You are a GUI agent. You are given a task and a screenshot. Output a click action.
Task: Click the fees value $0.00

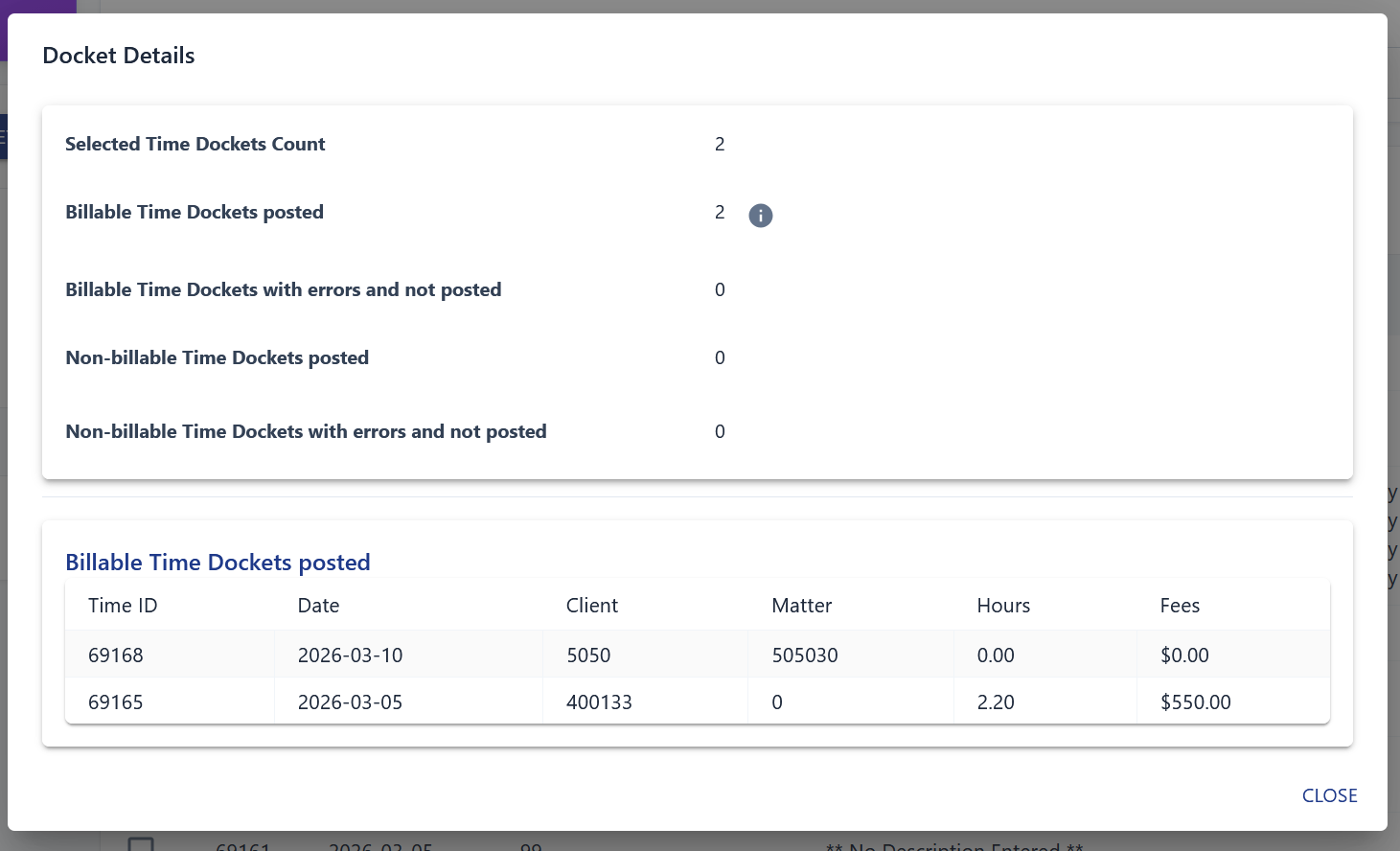(1184, 655)
